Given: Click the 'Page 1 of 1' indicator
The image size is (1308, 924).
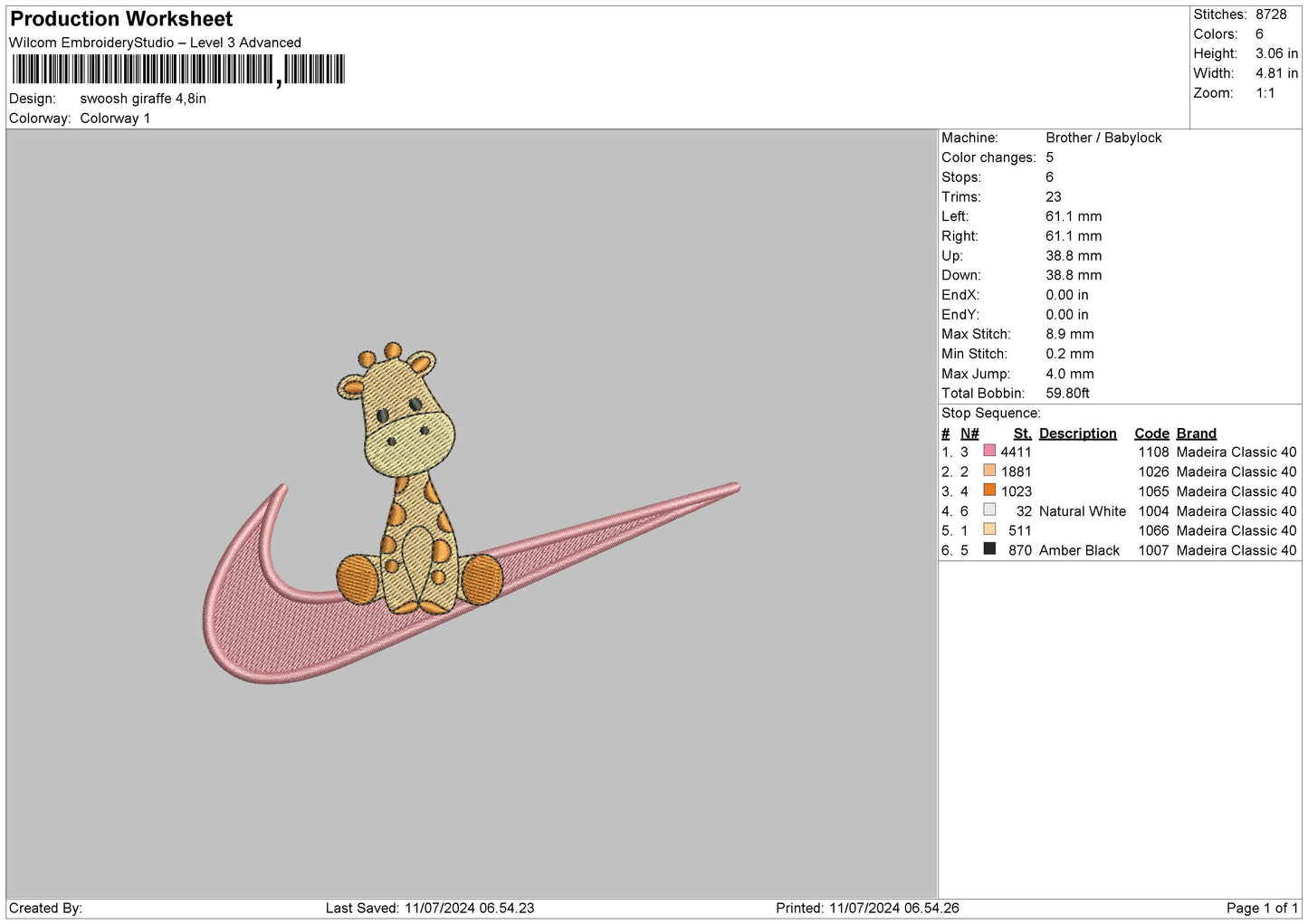Looking at the screenshot, I should pyautogui.click(x=1262, y=908).
